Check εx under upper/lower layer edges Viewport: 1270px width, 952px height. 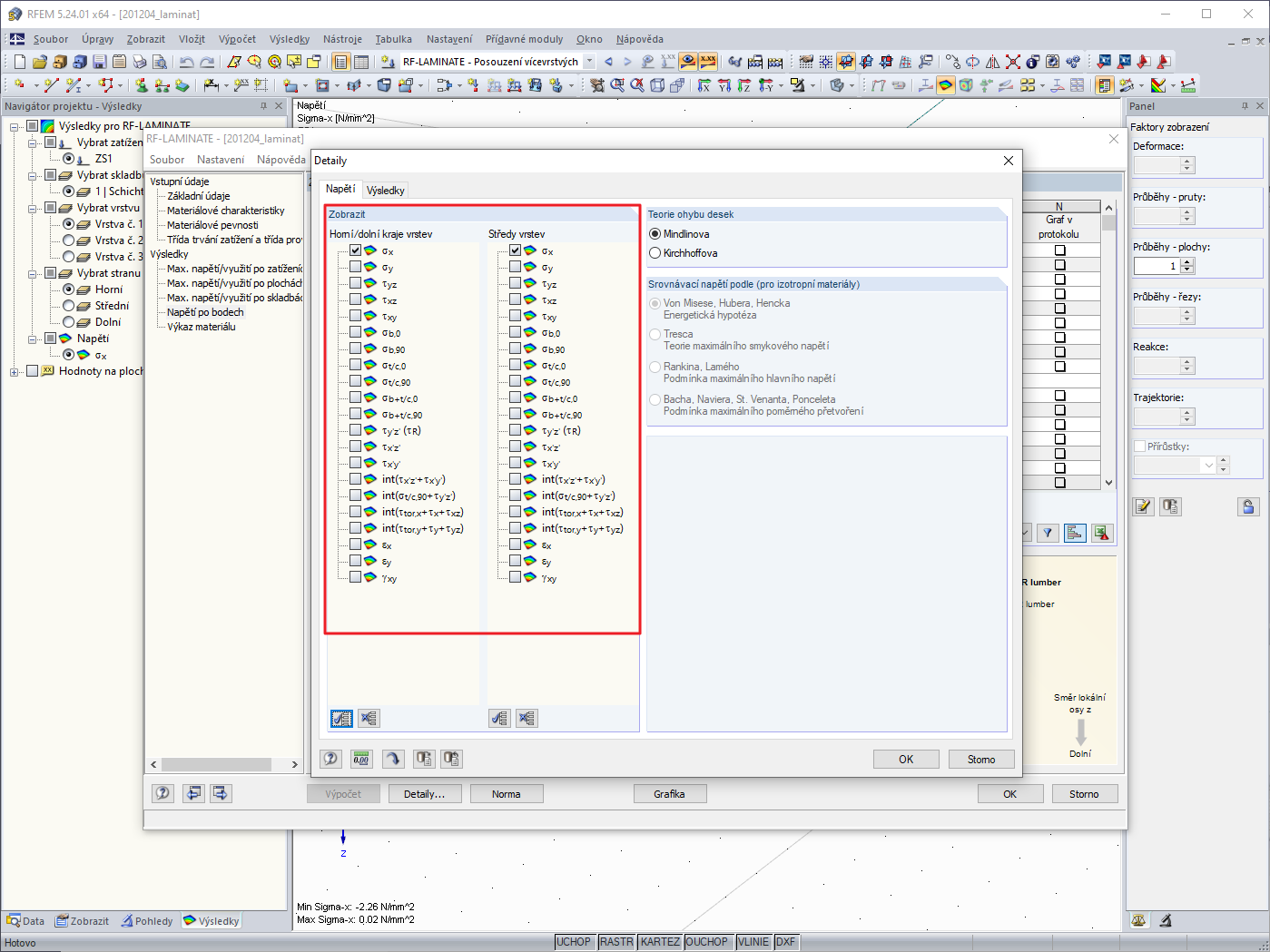coord(355,545)
